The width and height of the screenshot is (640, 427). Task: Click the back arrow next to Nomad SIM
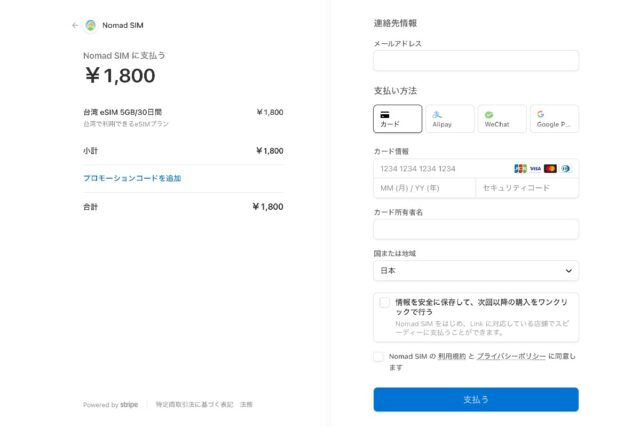click(x=75, y=25)
